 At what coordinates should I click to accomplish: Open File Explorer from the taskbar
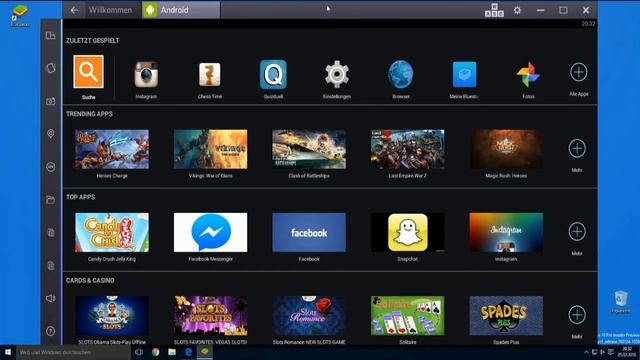pyautogui.click(x=172, y=352)
